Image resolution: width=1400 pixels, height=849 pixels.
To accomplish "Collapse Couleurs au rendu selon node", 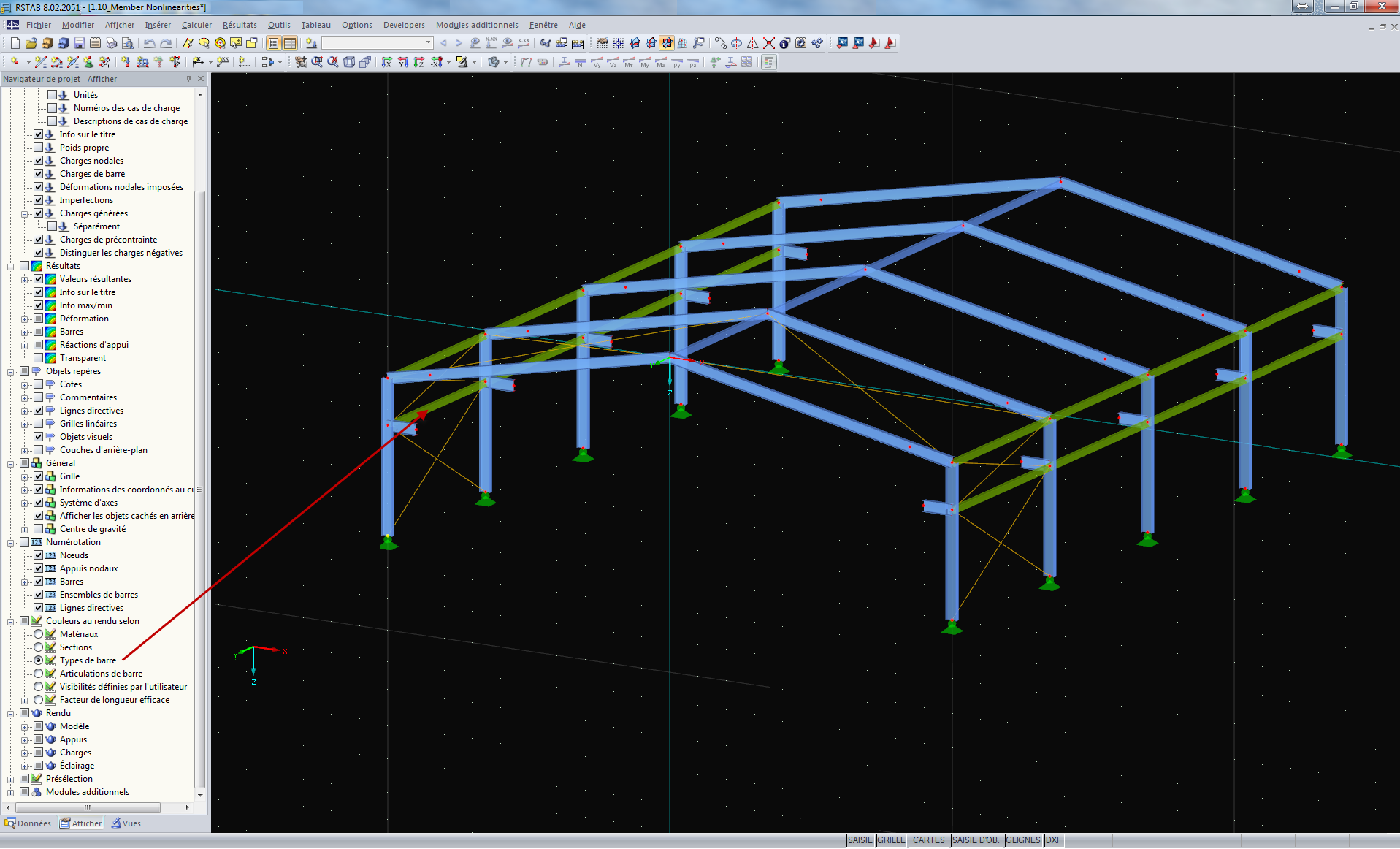I will (x=11, y=621).
